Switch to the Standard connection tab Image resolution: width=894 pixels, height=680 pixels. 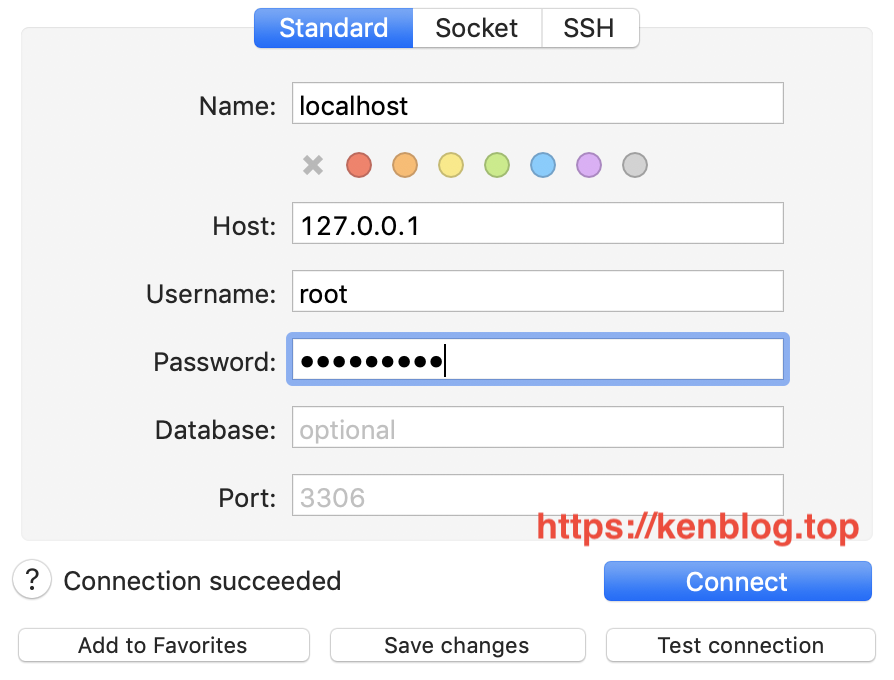coord(334,28)
